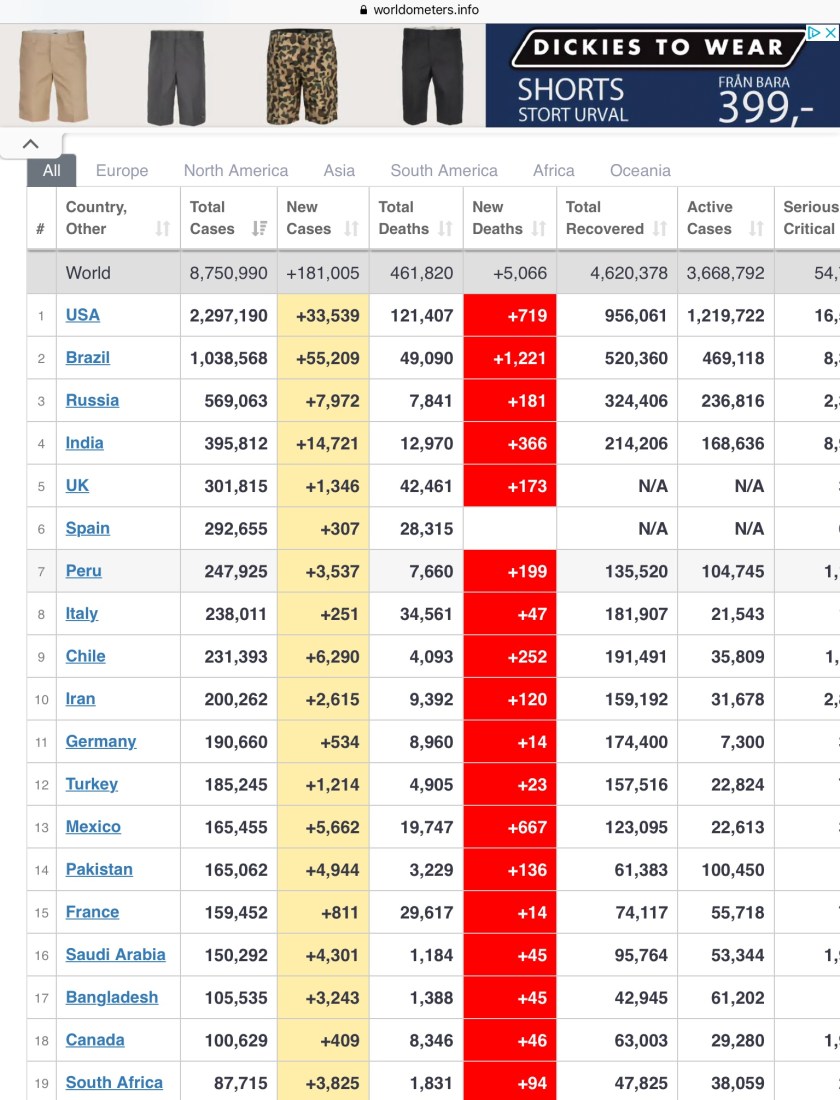Sort table by Total Cases sort icon

[259, 229]
